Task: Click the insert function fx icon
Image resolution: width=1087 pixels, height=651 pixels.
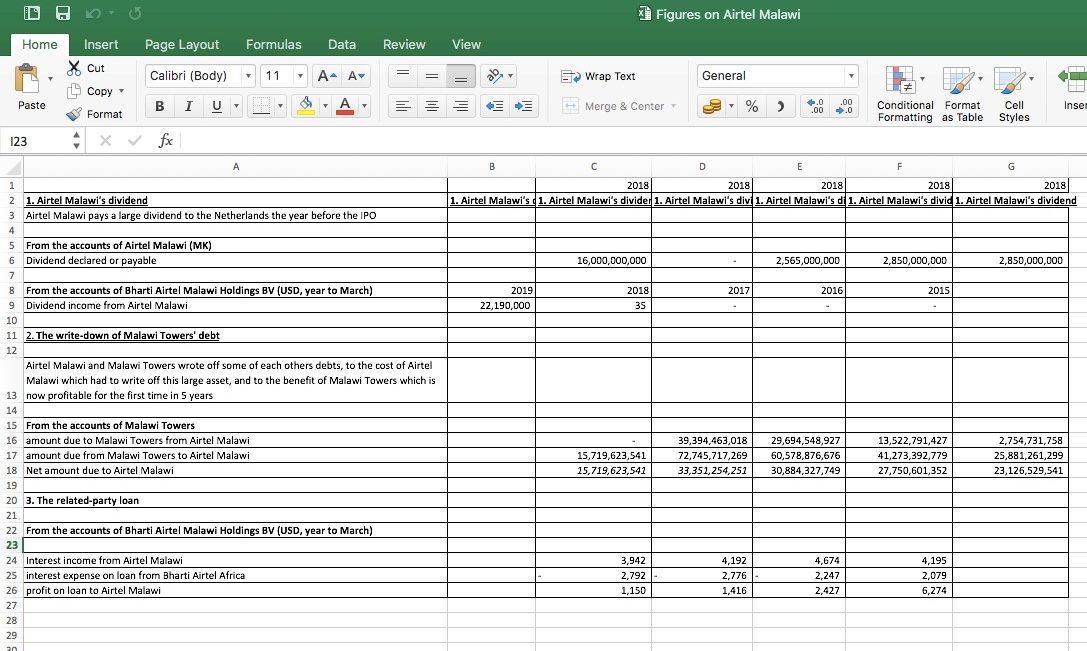Action: tap(165, 141)
